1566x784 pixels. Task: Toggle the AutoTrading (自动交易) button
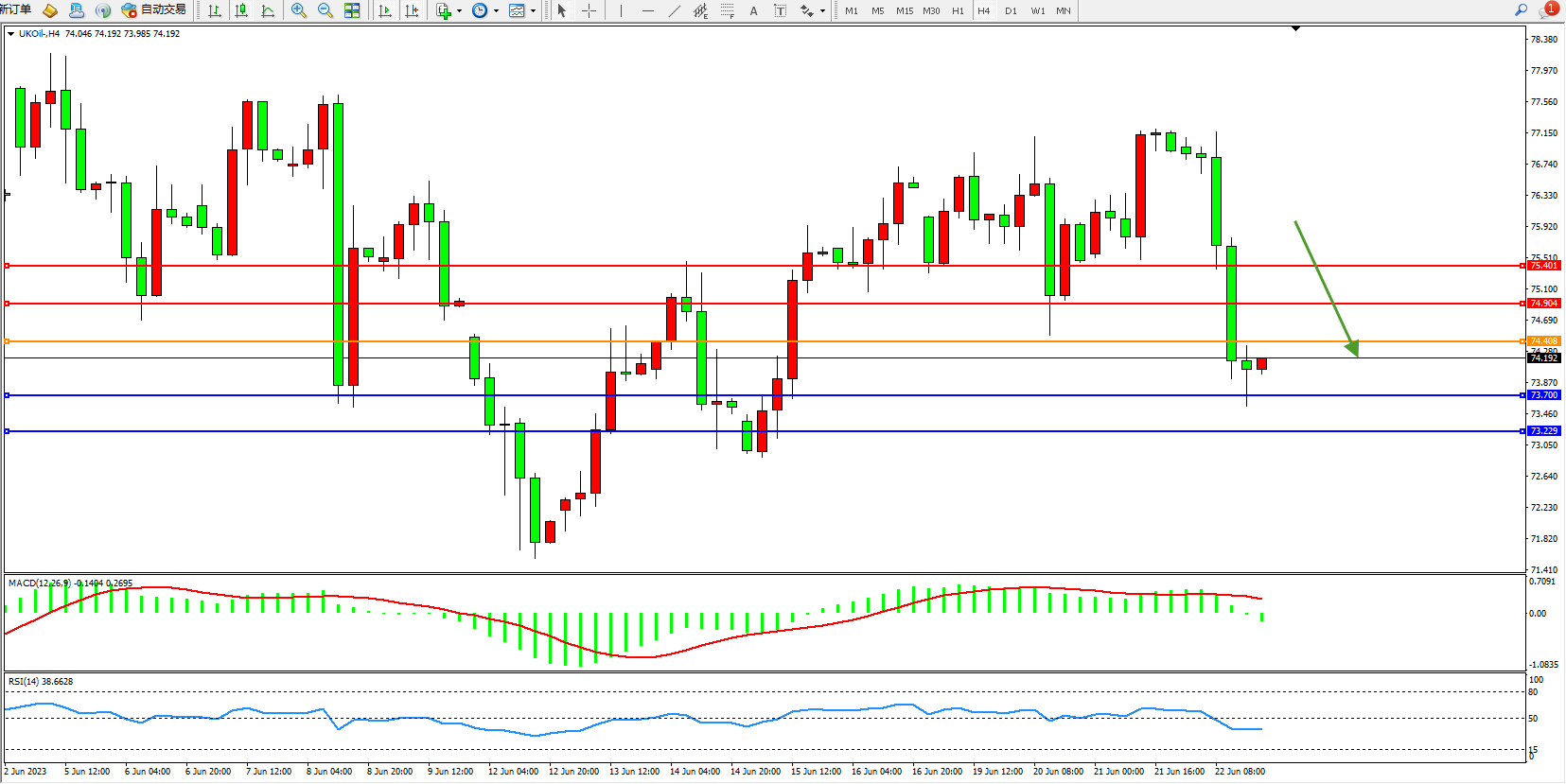(154, 10)
